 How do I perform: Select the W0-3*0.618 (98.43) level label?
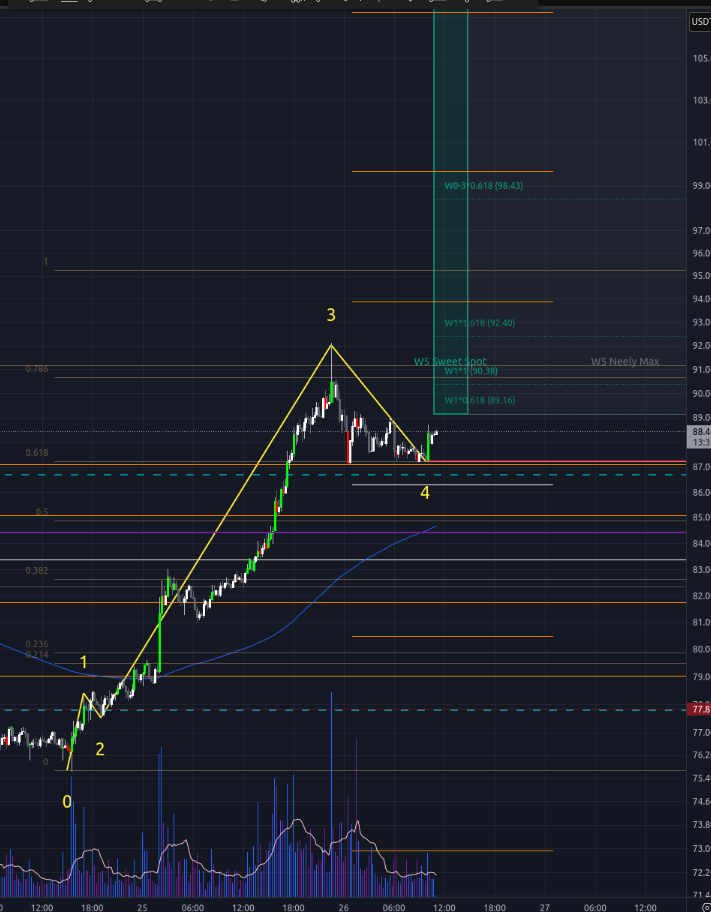tap(484, 185)
